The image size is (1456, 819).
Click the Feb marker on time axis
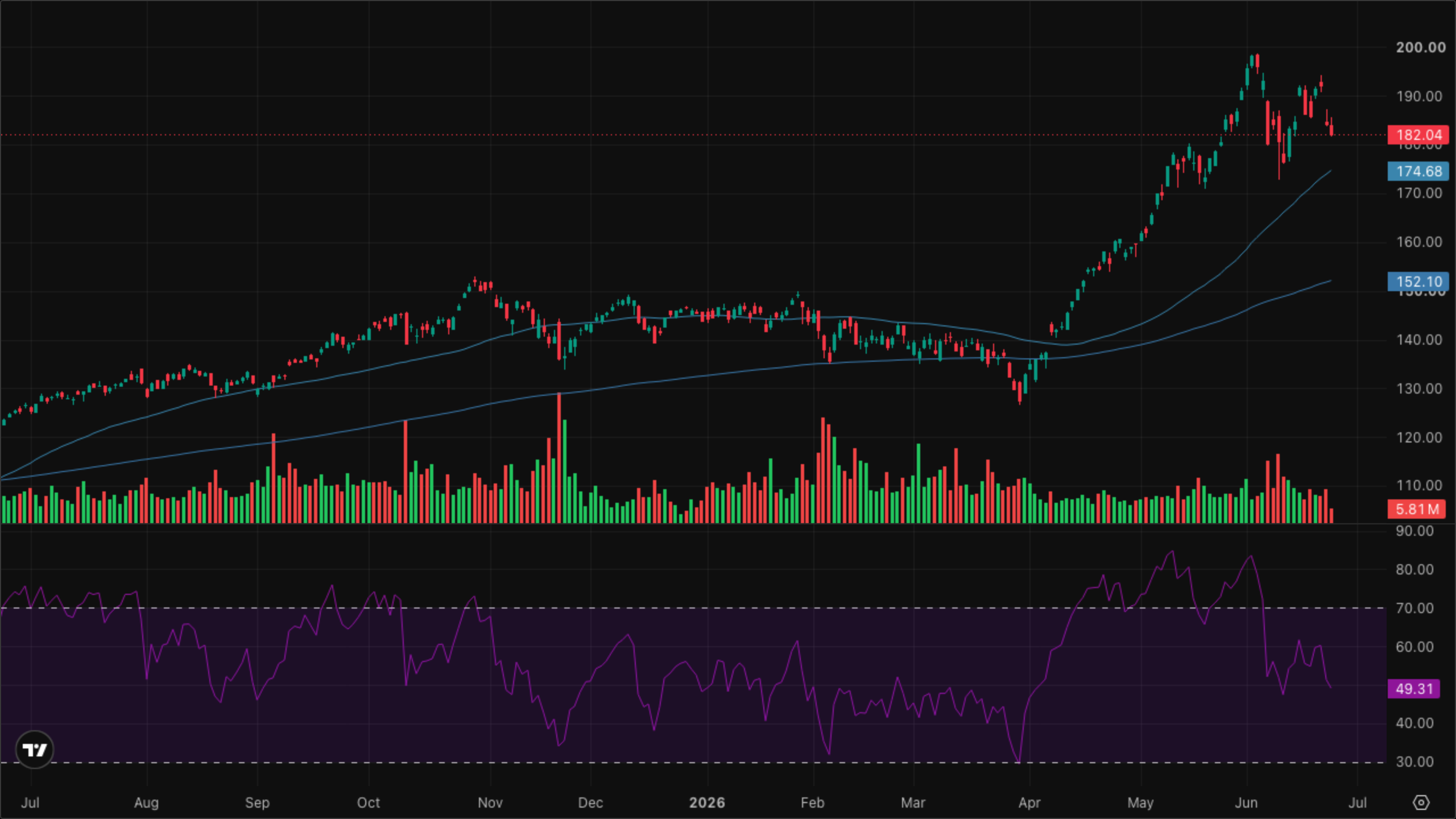click(x=812, y=803)
